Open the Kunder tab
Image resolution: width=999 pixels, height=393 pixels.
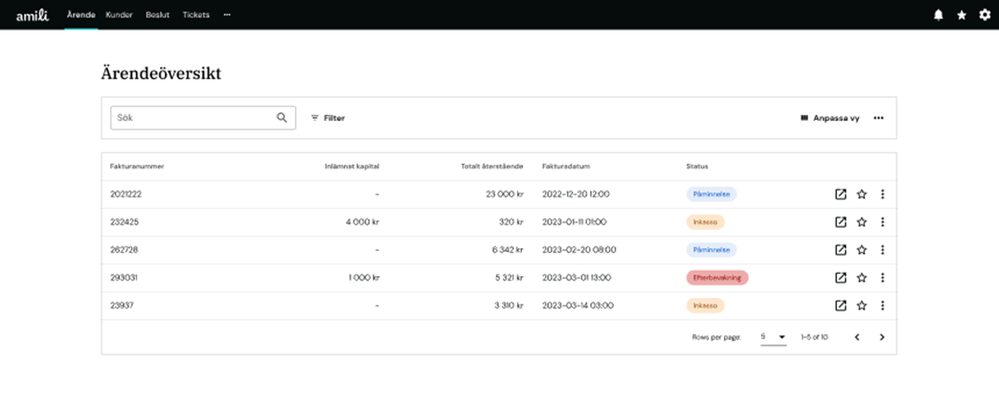pyautogui.click(x=119, y=15)
